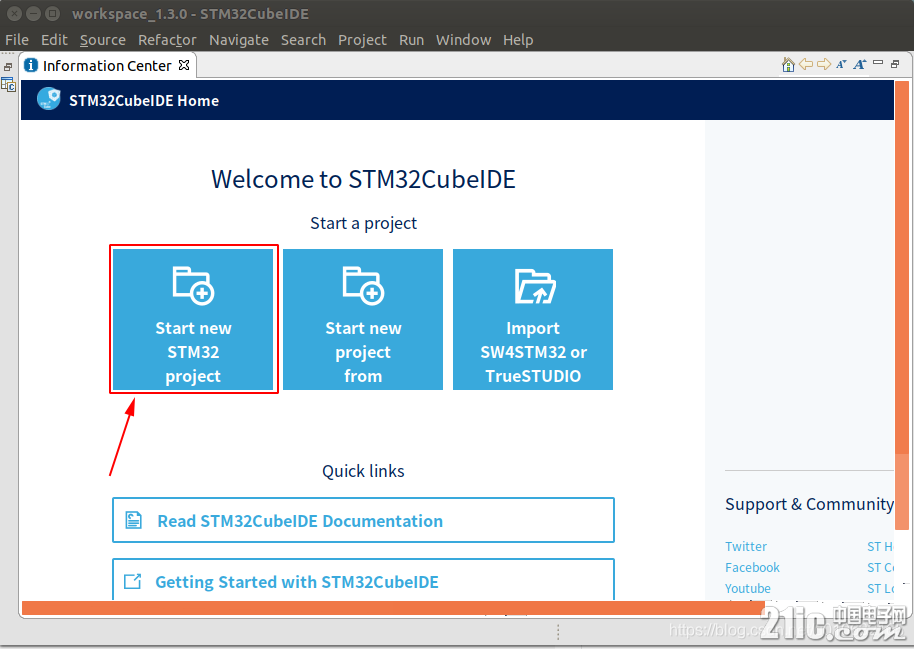The width and height of the screenshot is (914, 649).
Task: Click the info icon on Information Center tab
Action: 31,65
